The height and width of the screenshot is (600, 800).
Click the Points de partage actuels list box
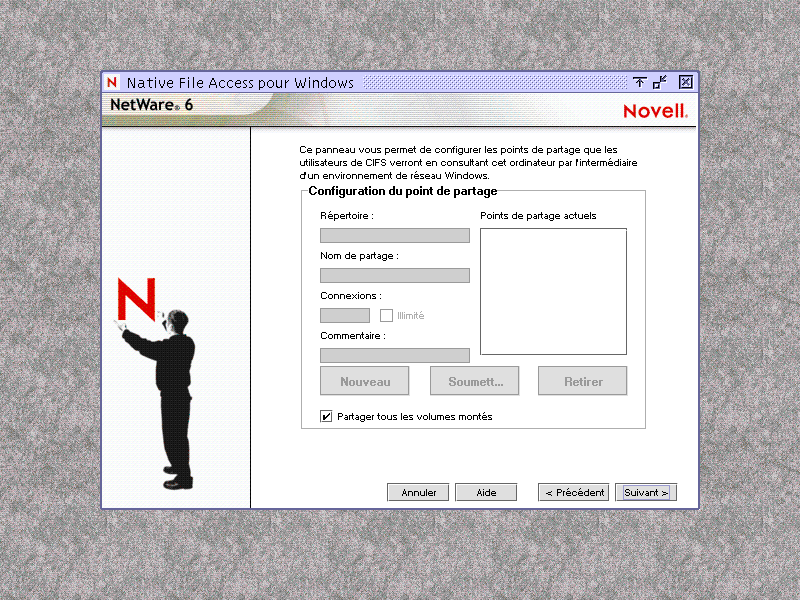[x=553, y=291]
